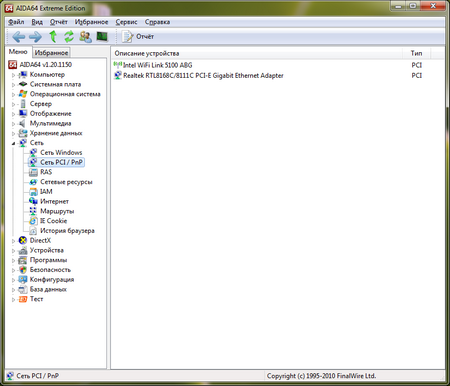Click the Сервер tower icon
The height and width of the screenshot is (386, 450).
23,104
